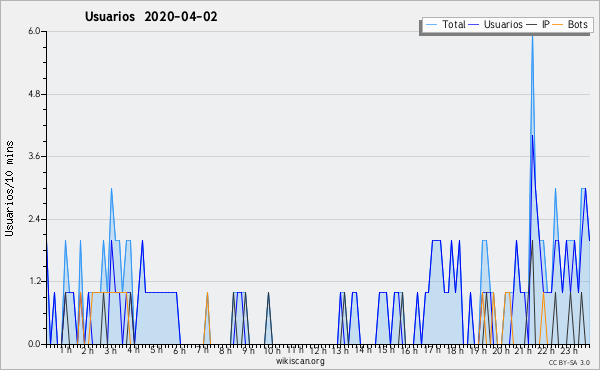Click the y-axis label '1.2'
600x370 pixels.
click(34, 282)
